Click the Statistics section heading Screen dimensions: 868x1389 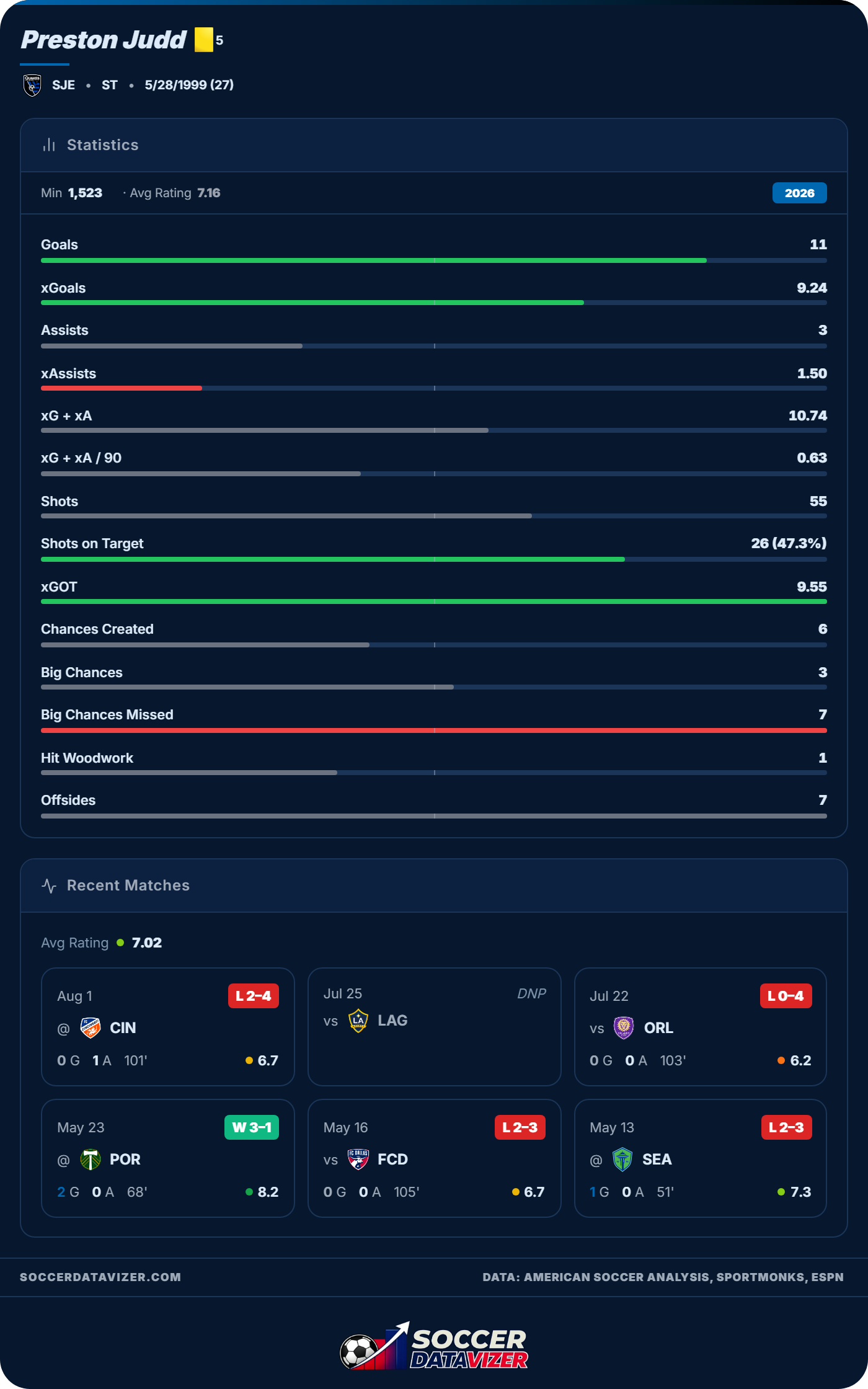point(103,145)
